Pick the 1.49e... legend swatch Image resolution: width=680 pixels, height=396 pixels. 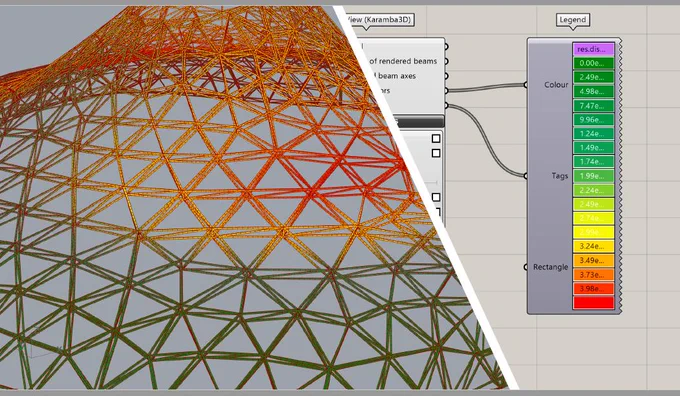tap(594, 147)
